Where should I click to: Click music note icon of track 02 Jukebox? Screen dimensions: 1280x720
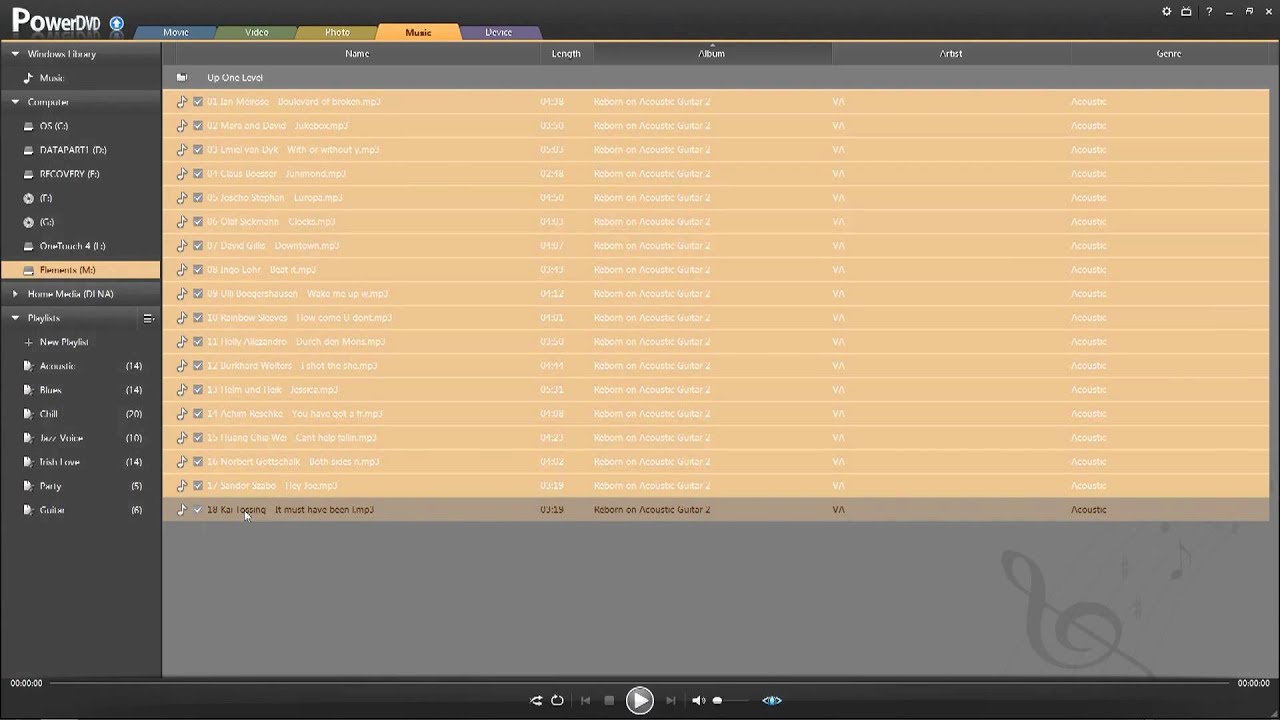tap(182, 126)
